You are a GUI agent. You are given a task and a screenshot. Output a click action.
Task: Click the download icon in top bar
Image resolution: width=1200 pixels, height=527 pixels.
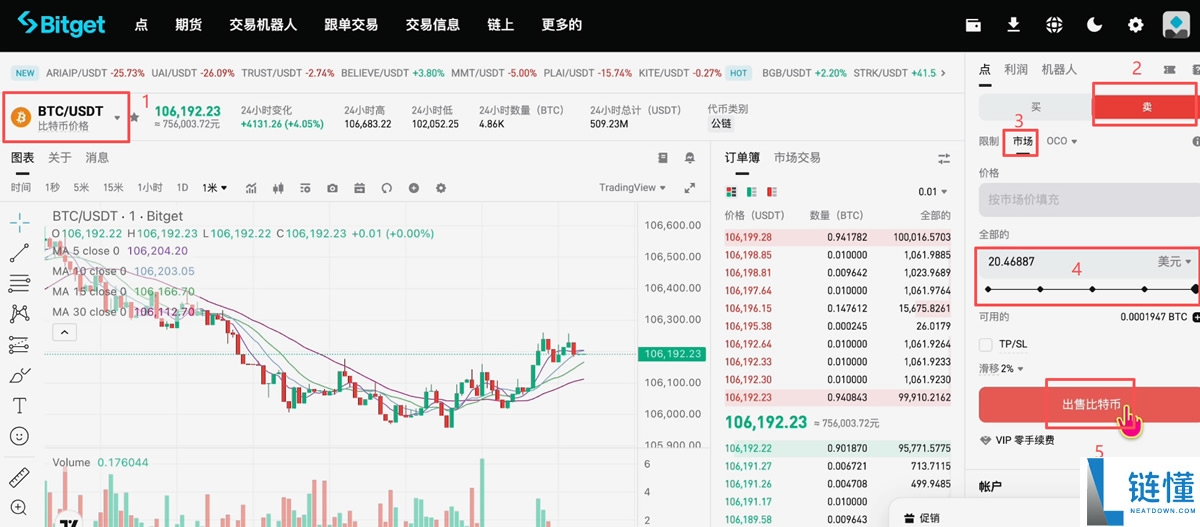(1014, 25)
